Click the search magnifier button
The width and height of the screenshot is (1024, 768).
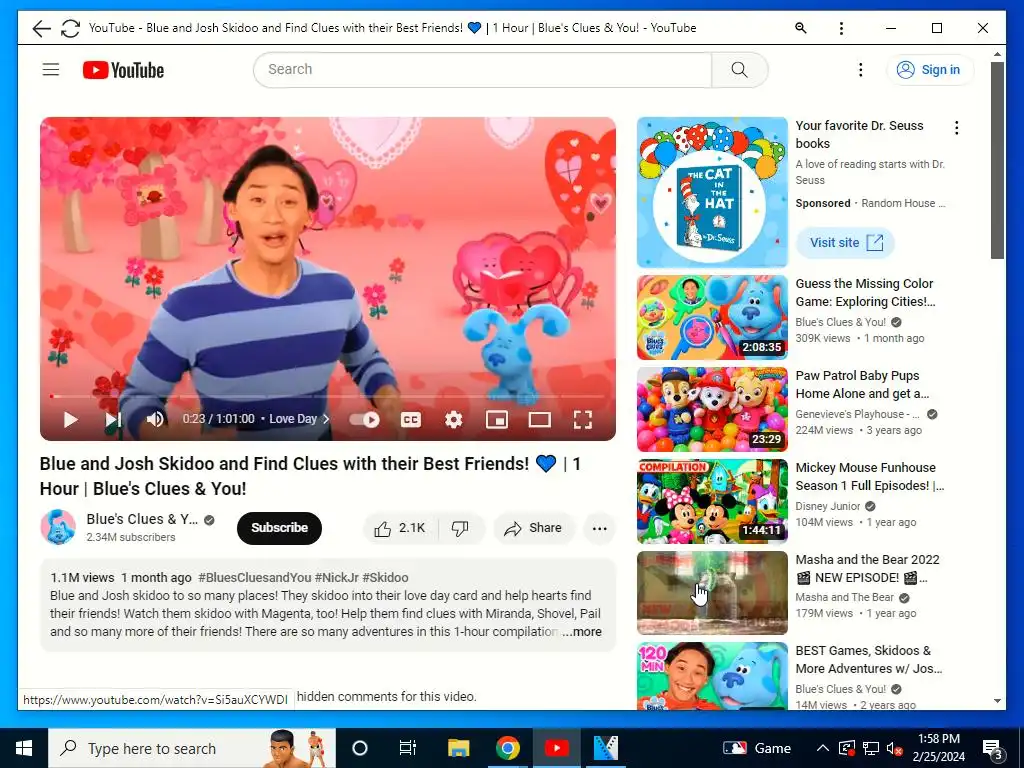[x=739, y=69]
